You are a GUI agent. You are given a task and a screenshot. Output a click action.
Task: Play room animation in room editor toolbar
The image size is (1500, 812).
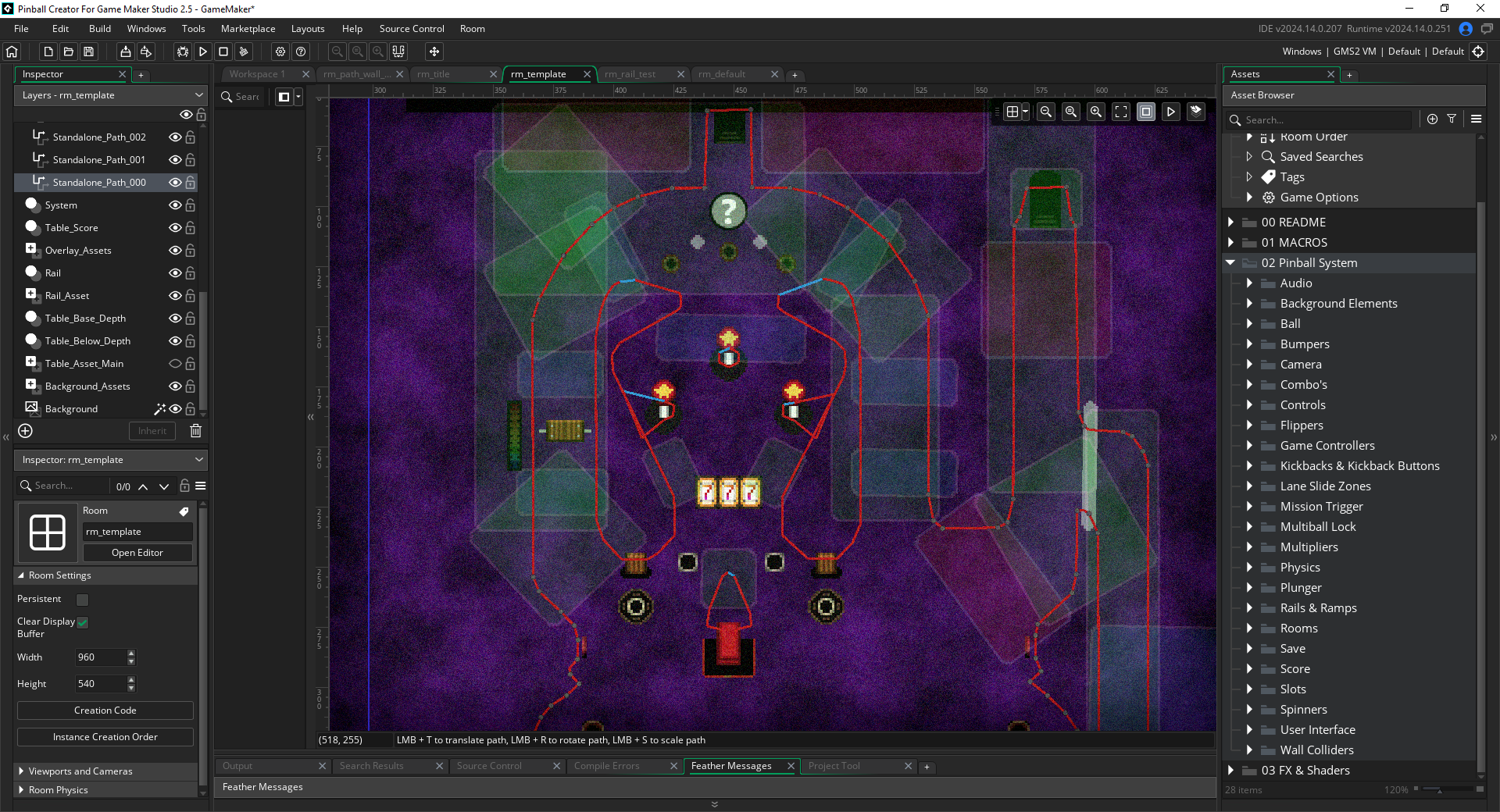click(1170, 112)
